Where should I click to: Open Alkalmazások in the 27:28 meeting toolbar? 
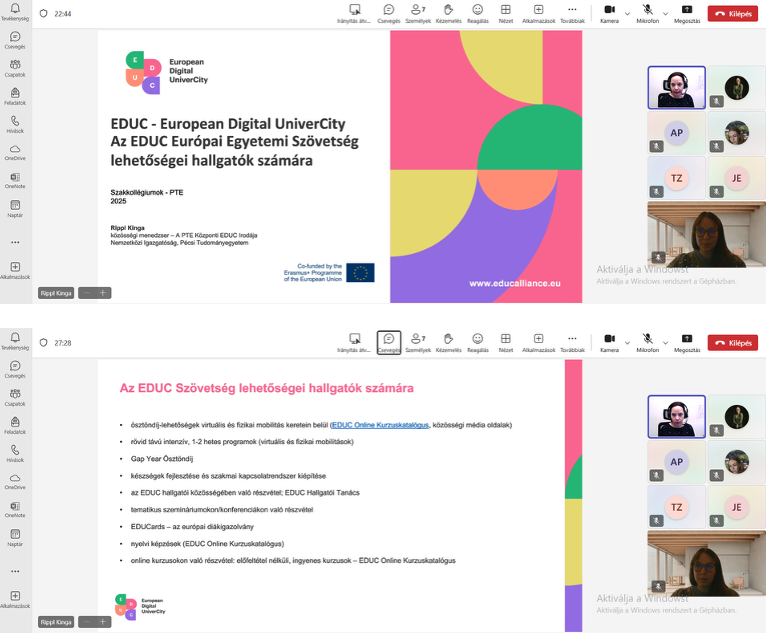[538, 343]
